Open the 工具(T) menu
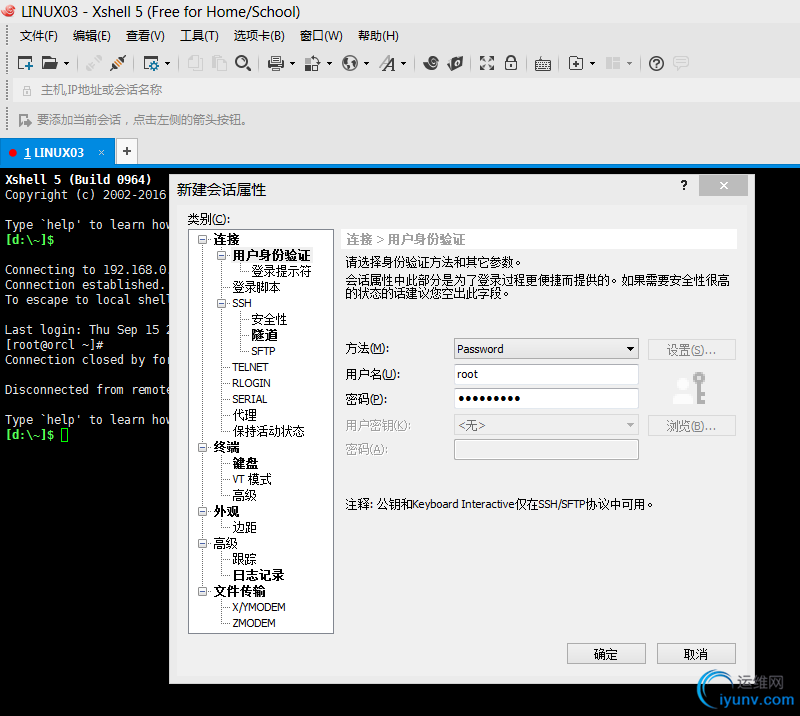This screenshot has width=800, height=716. click(x=199, y=36)
